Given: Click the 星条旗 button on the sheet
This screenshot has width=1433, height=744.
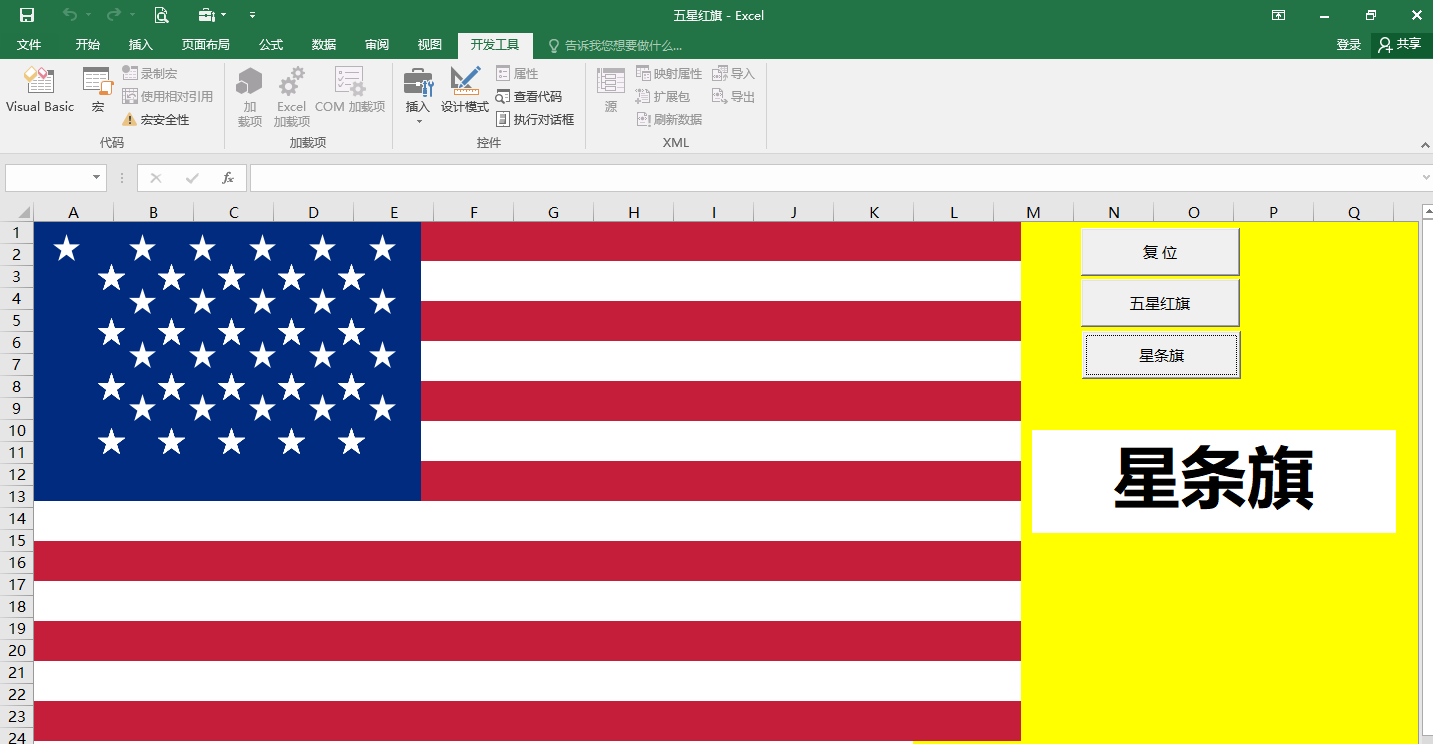Looking at the screenshot, I should pos(1161,355).
